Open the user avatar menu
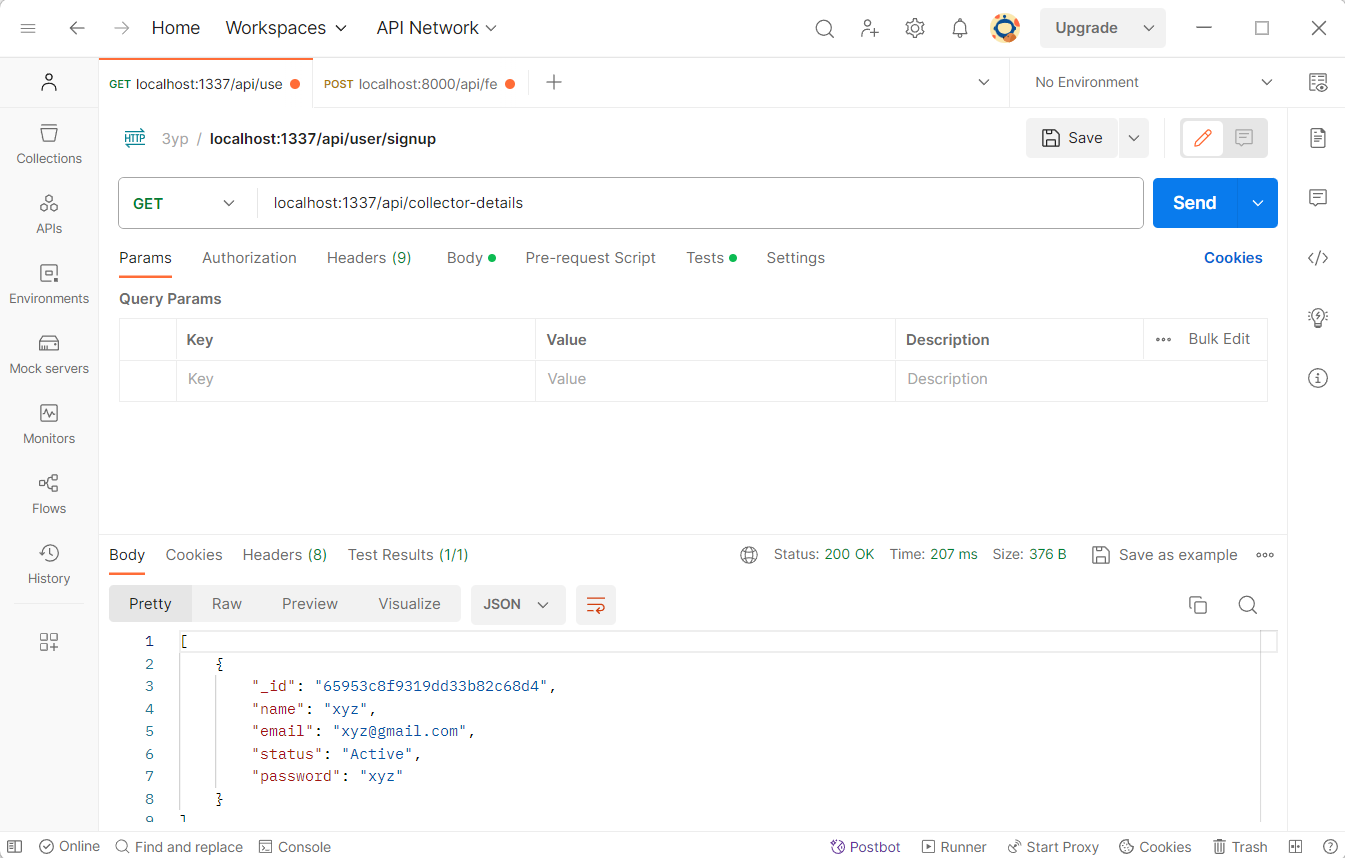Viewport: 1345px width, 858px height. click(x=1005, y=28)
